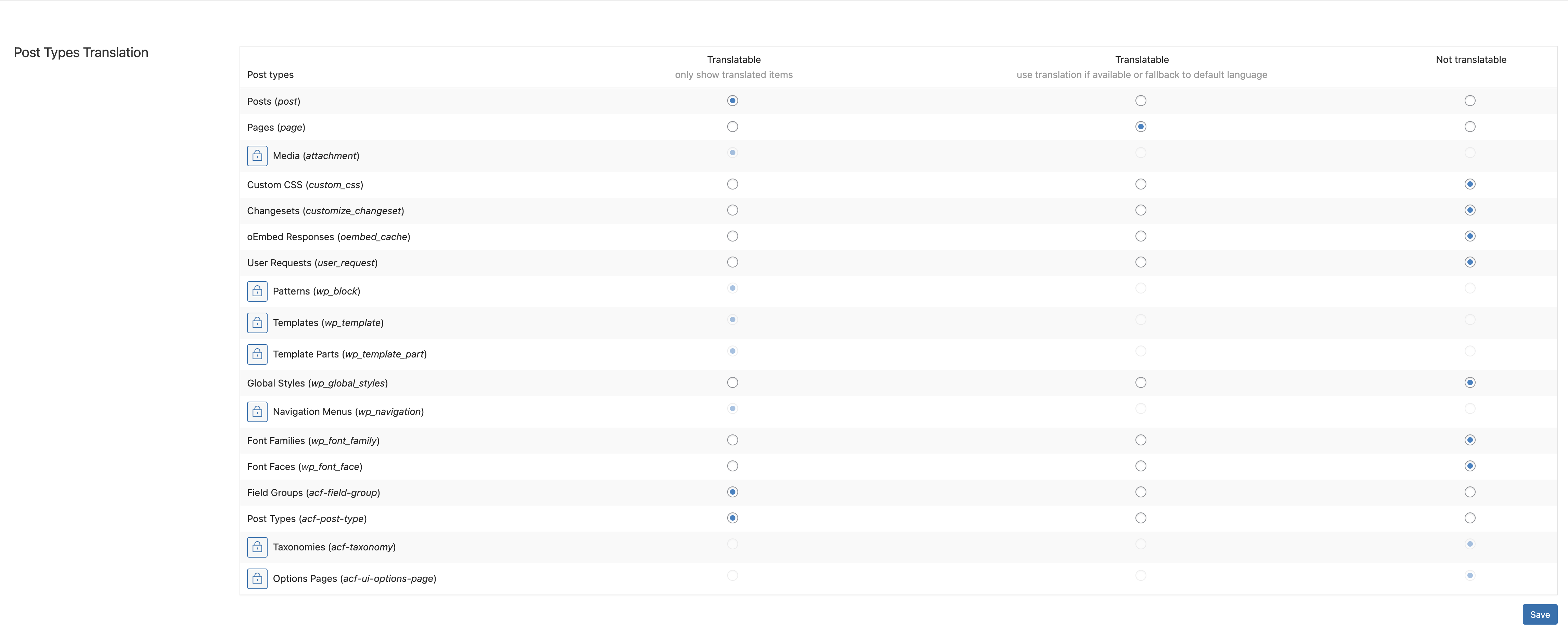The width and height of the screenshot is (1568, 626).
Task: Set Pages to Not translatable
Action: tap(1469, 127)
